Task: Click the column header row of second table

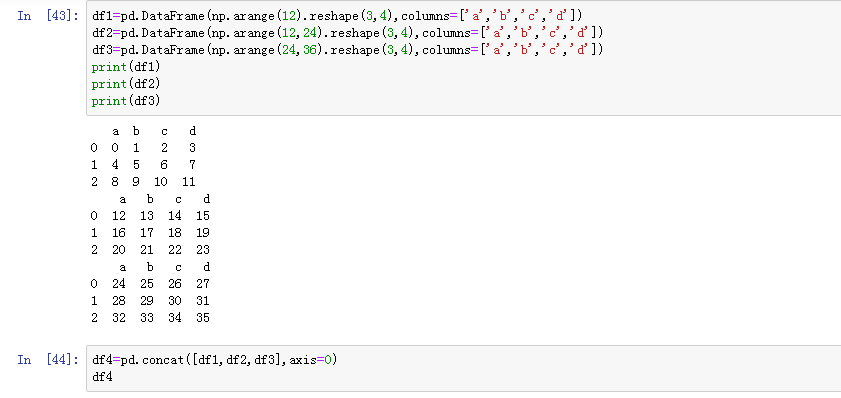Action: [x=164, y=200]
